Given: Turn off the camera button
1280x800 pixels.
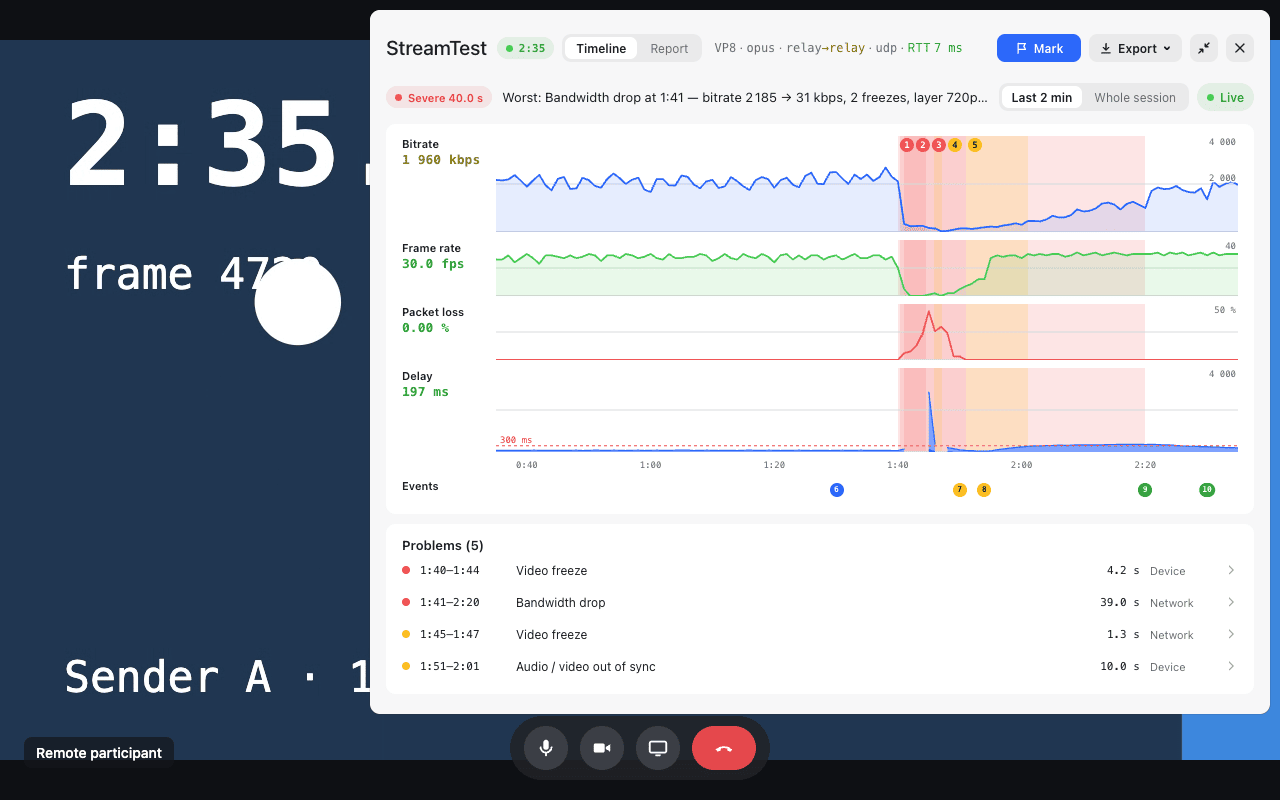Looking at the screenshot, I should click(602, 748).
